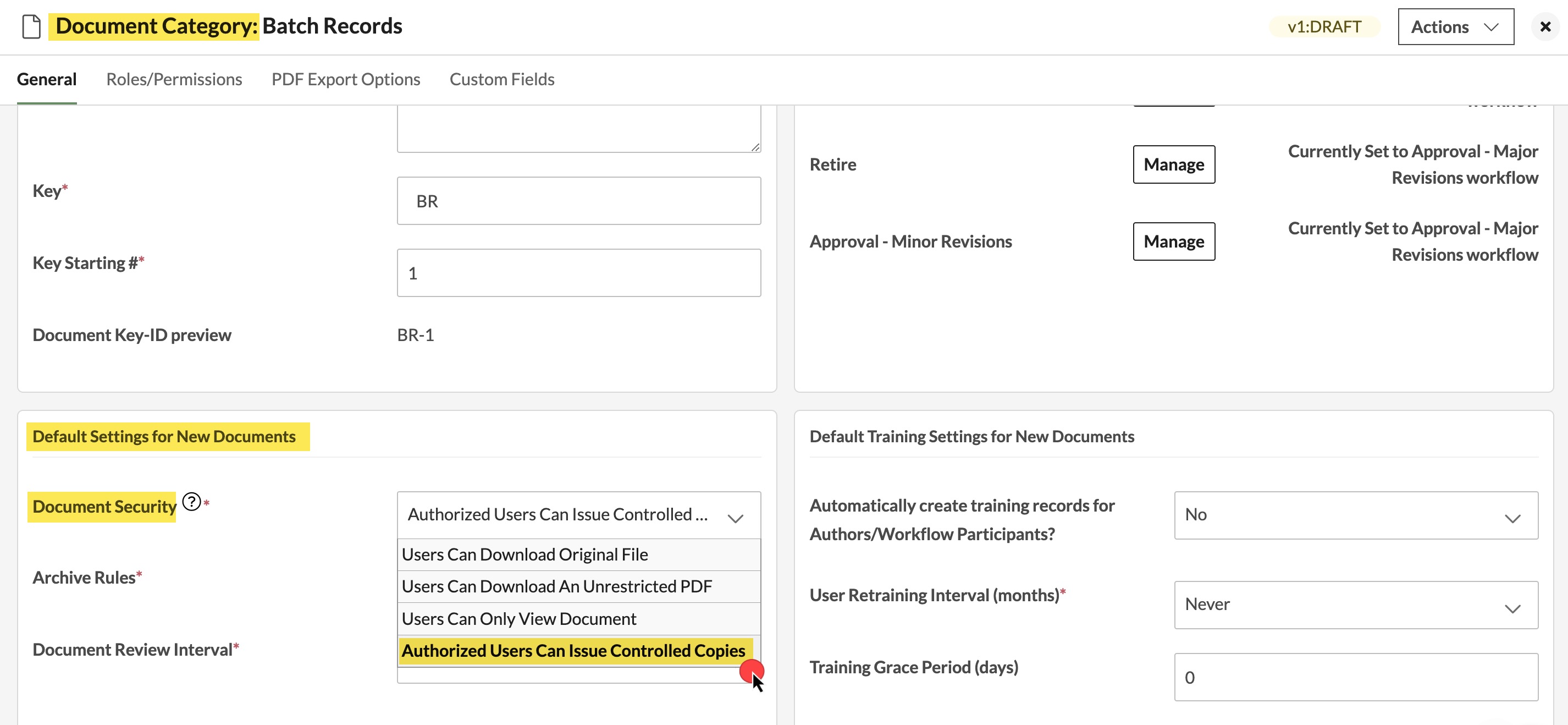Click the v1:DRAFT version badge
Image resolution: width=1568 pixels, height=725 pixels.
(x=1324, y=27)
